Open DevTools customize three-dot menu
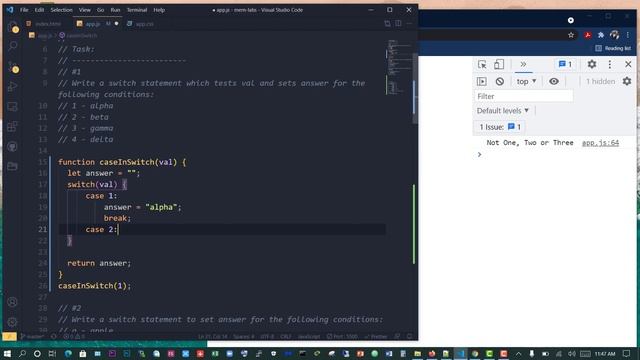640x360 pixels. pyautogui.click(x=610, y=64)
